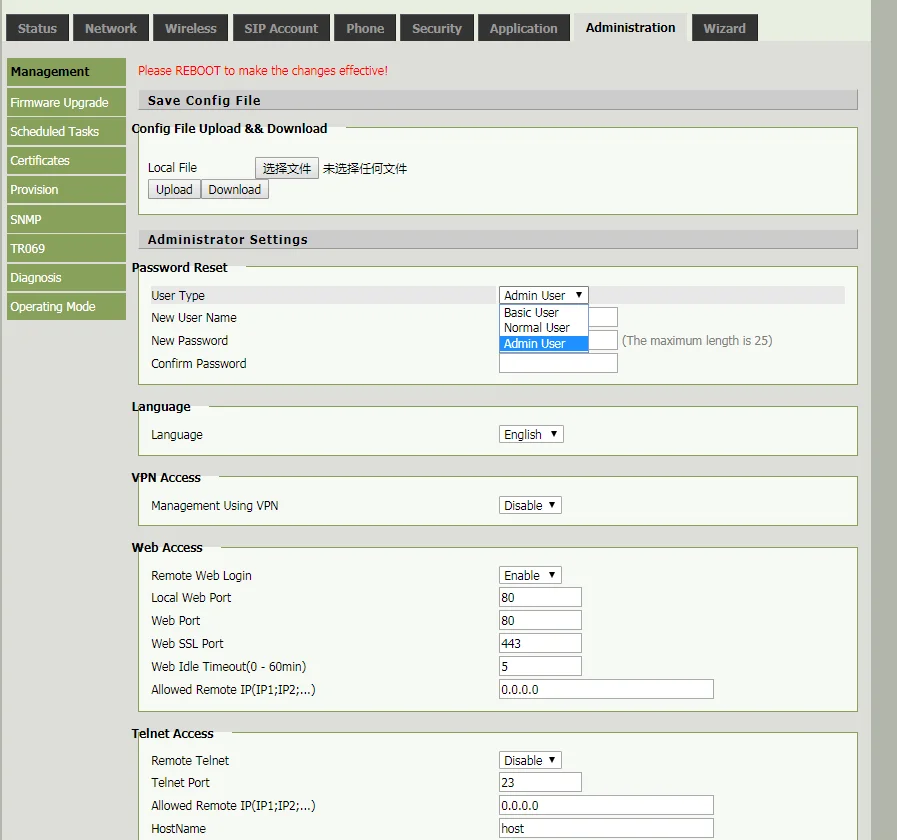The width and height of the screenshot is (897, 840).
Task: Open SNMP settings
Action: (x=66, y=219)
